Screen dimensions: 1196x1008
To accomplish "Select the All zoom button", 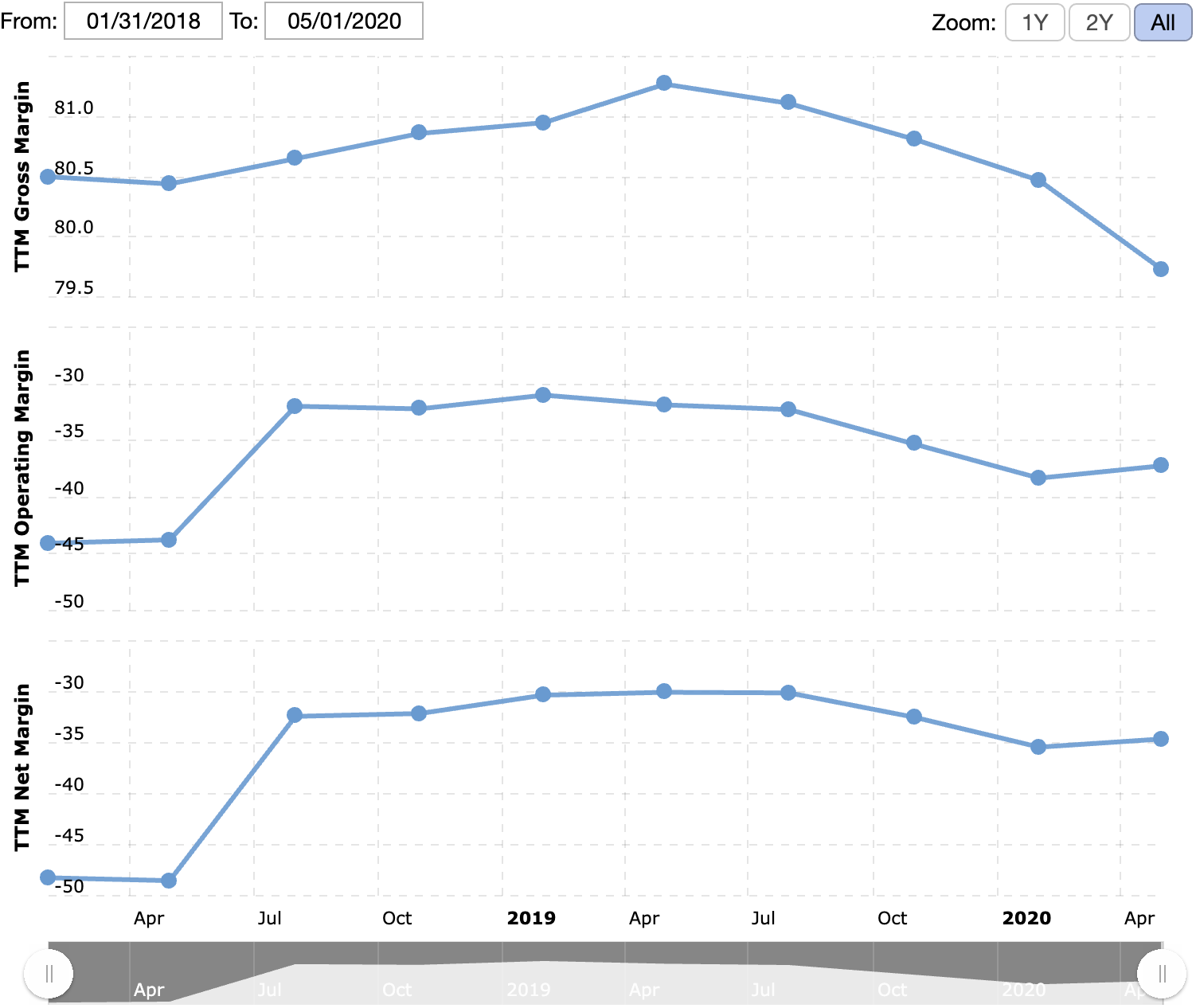I will (x=1163, y=22).
